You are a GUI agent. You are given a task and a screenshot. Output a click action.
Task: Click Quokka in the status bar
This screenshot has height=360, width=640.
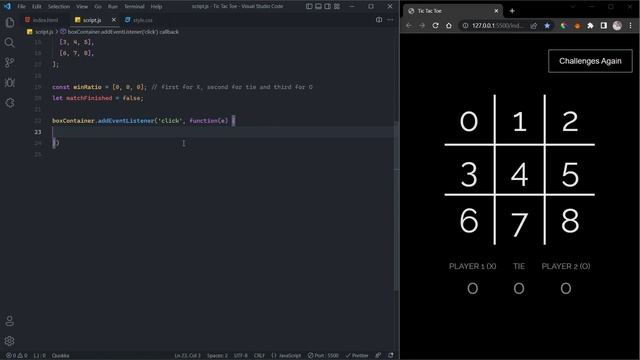[60, 356]
